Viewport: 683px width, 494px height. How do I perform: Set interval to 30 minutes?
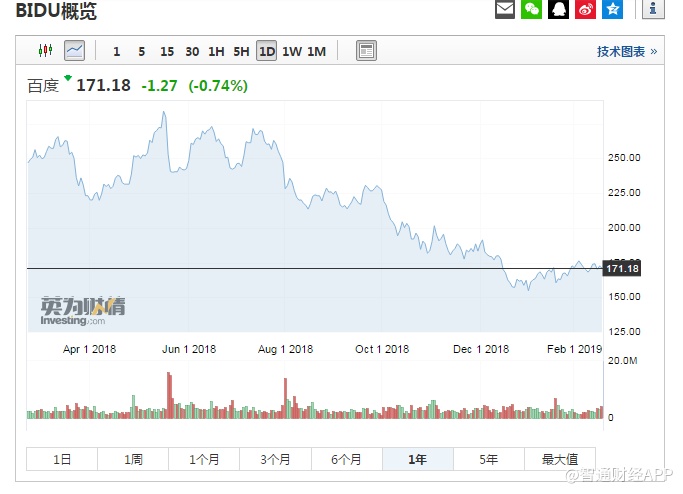pos(192,51)
